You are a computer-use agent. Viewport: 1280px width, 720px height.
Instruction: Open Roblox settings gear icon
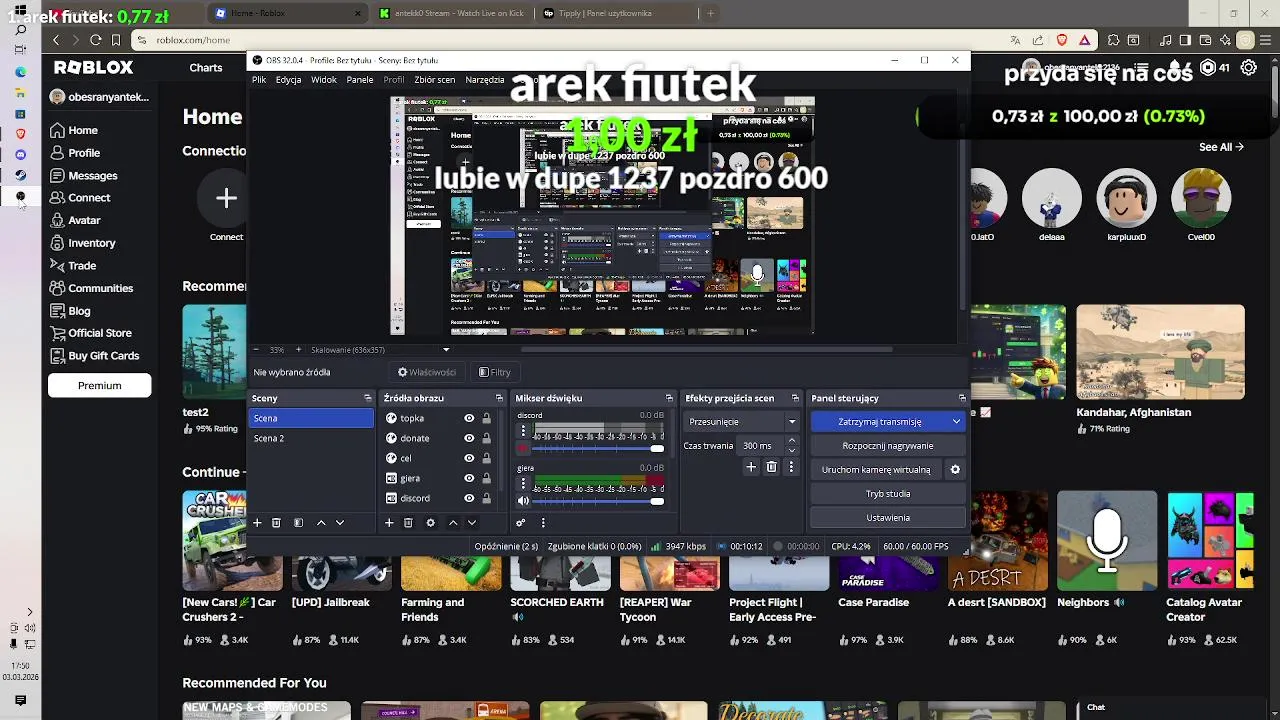click(1249, 68)
